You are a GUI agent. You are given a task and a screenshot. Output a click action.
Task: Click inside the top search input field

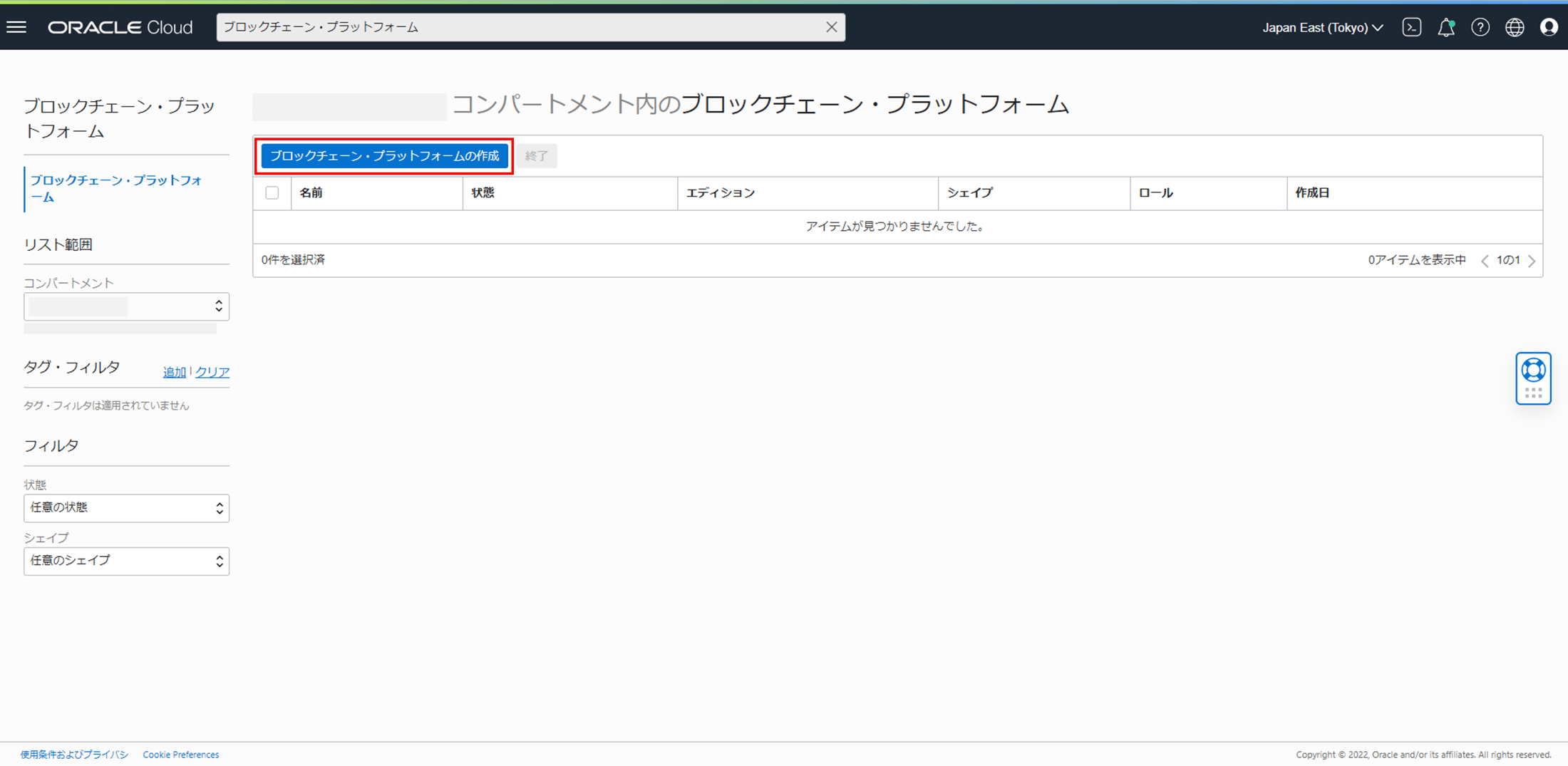click(x=499, y=26)
